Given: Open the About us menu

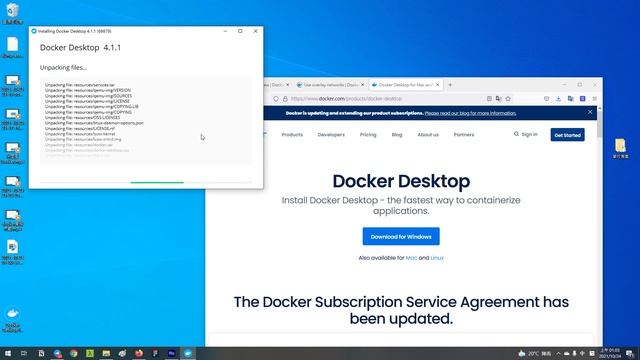Looking at the screenshot, I should 428,135.
